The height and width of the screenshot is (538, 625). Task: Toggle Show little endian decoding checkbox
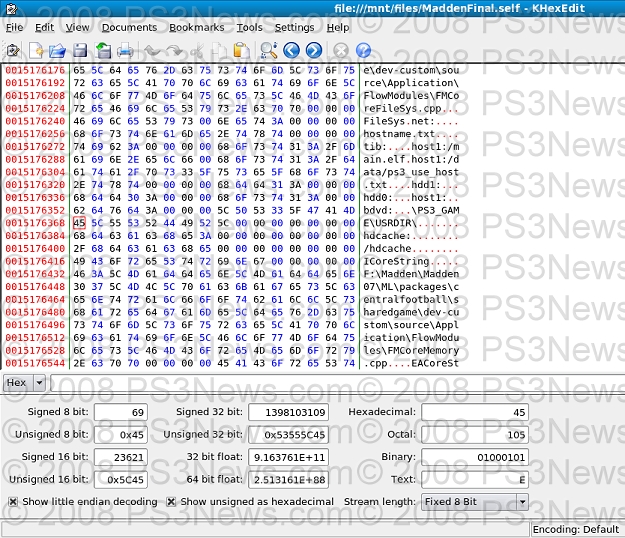13,502
